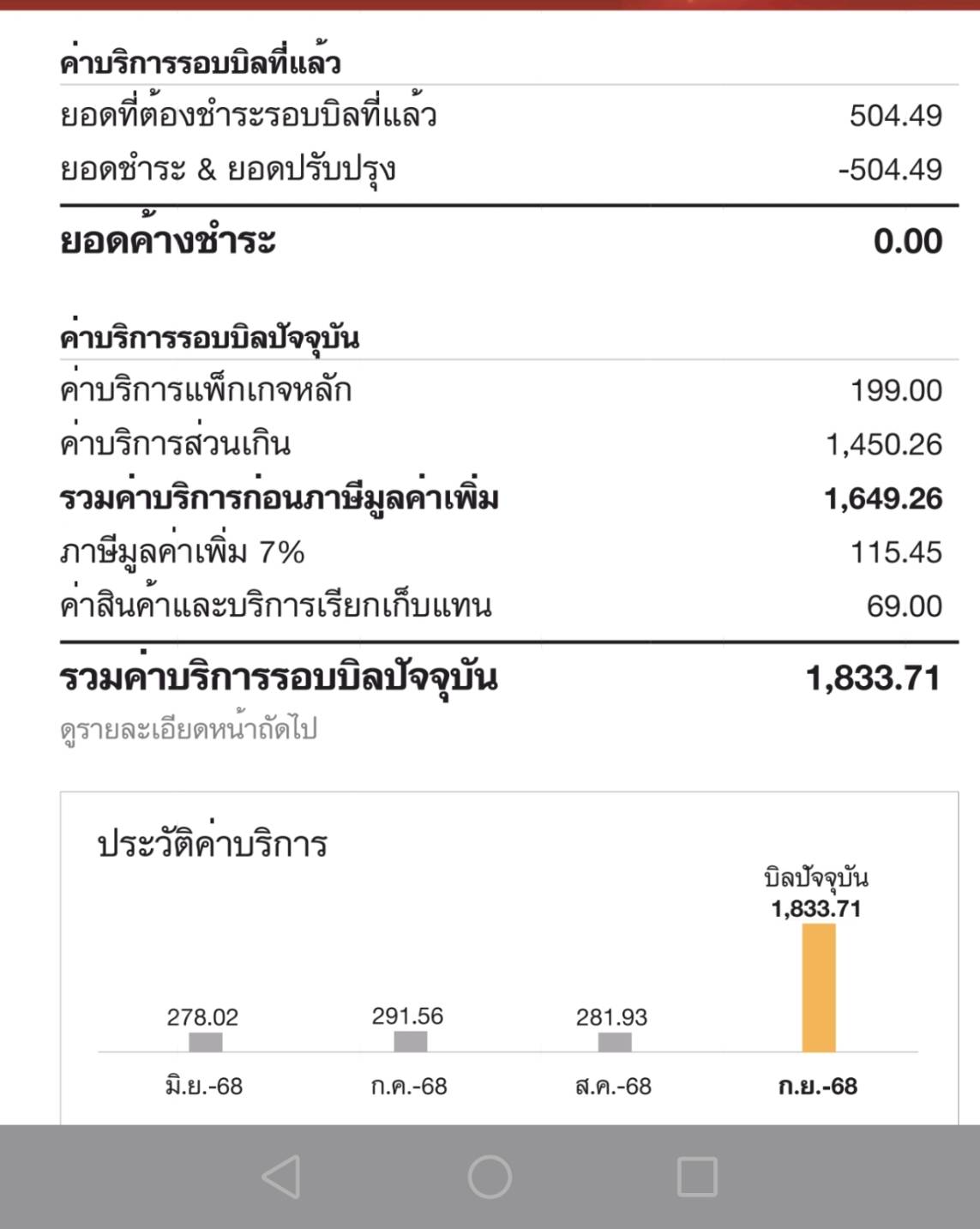This screenshot has width=980, height=1229.
Task: Select the gray มิ.ย.-68 bar
Action: [x=205, y=1041]
